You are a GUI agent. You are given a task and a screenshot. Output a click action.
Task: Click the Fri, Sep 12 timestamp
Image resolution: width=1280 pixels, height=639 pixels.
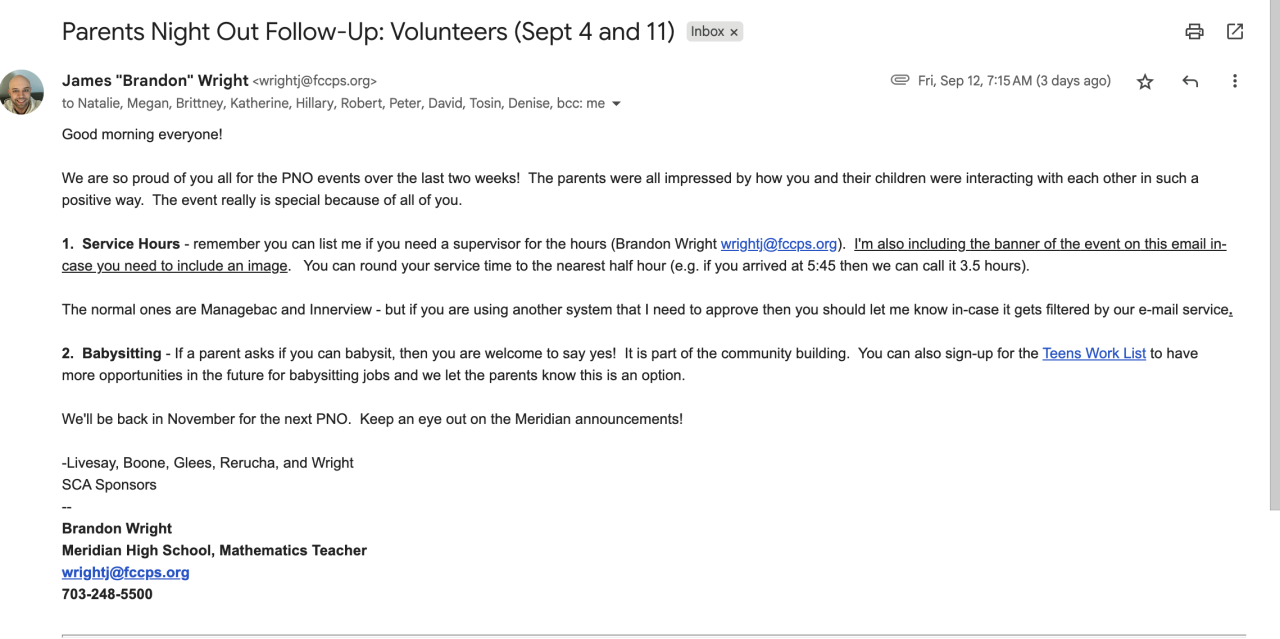coord(1014,81)
